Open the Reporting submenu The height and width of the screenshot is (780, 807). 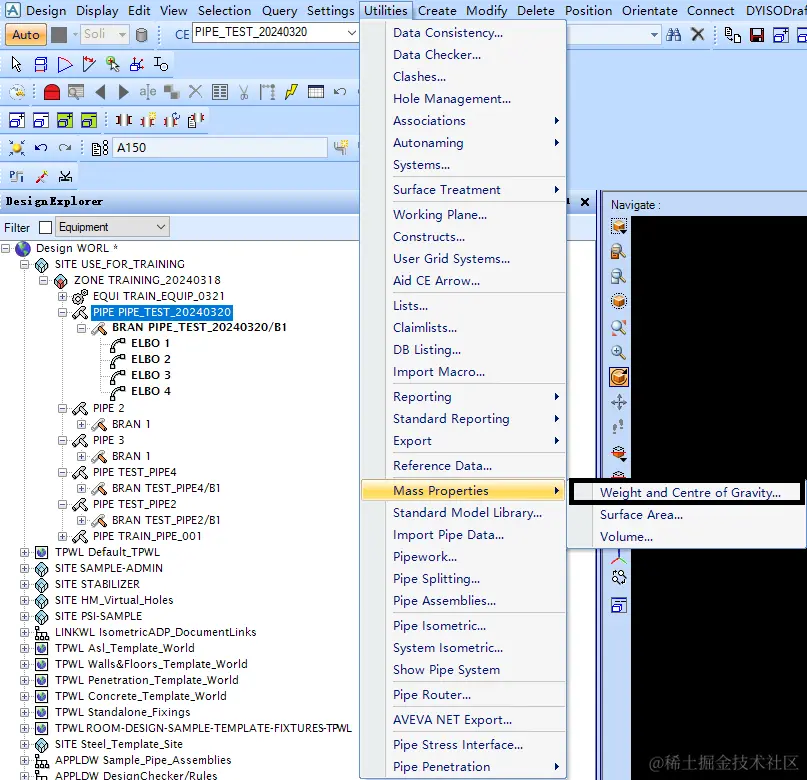(463, 397)
